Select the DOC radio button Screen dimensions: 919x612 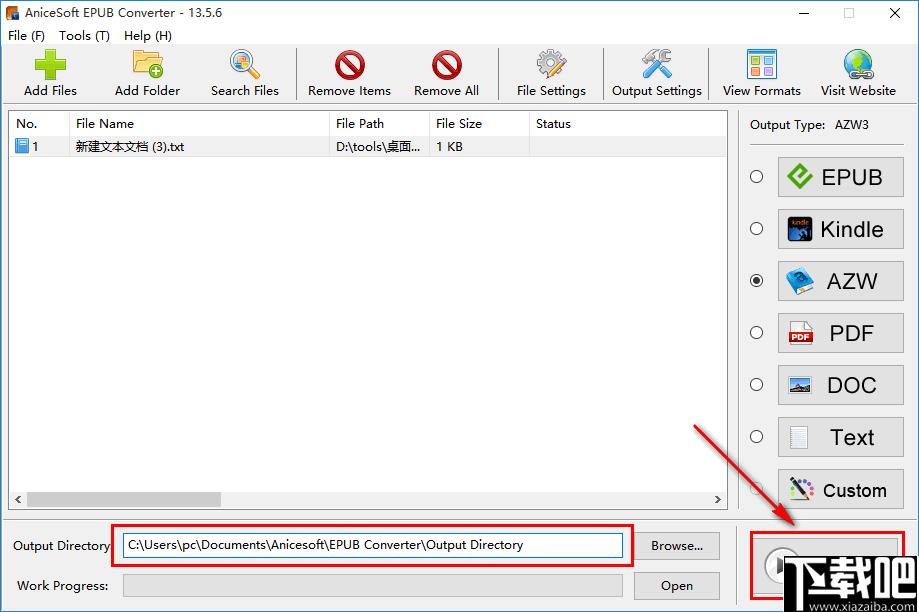757,385
